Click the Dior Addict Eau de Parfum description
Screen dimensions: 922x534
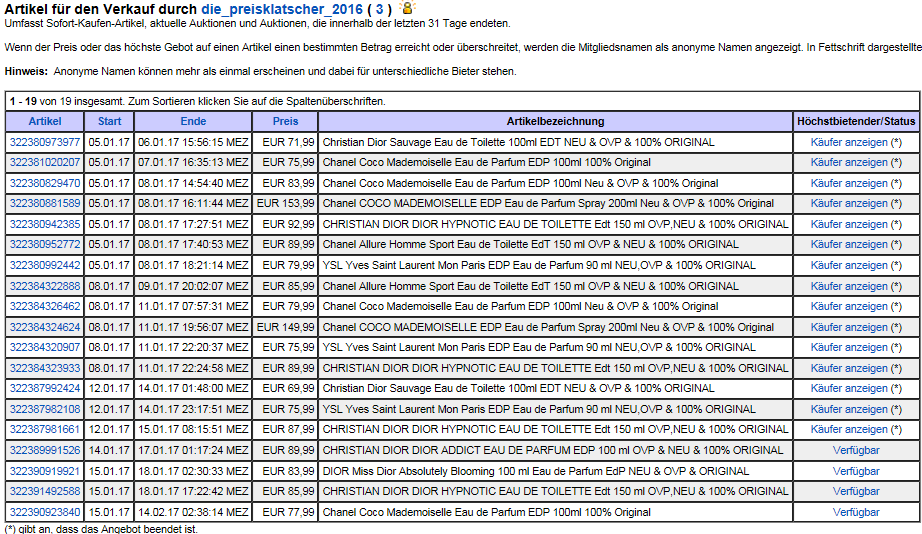(x=553, y=450)
